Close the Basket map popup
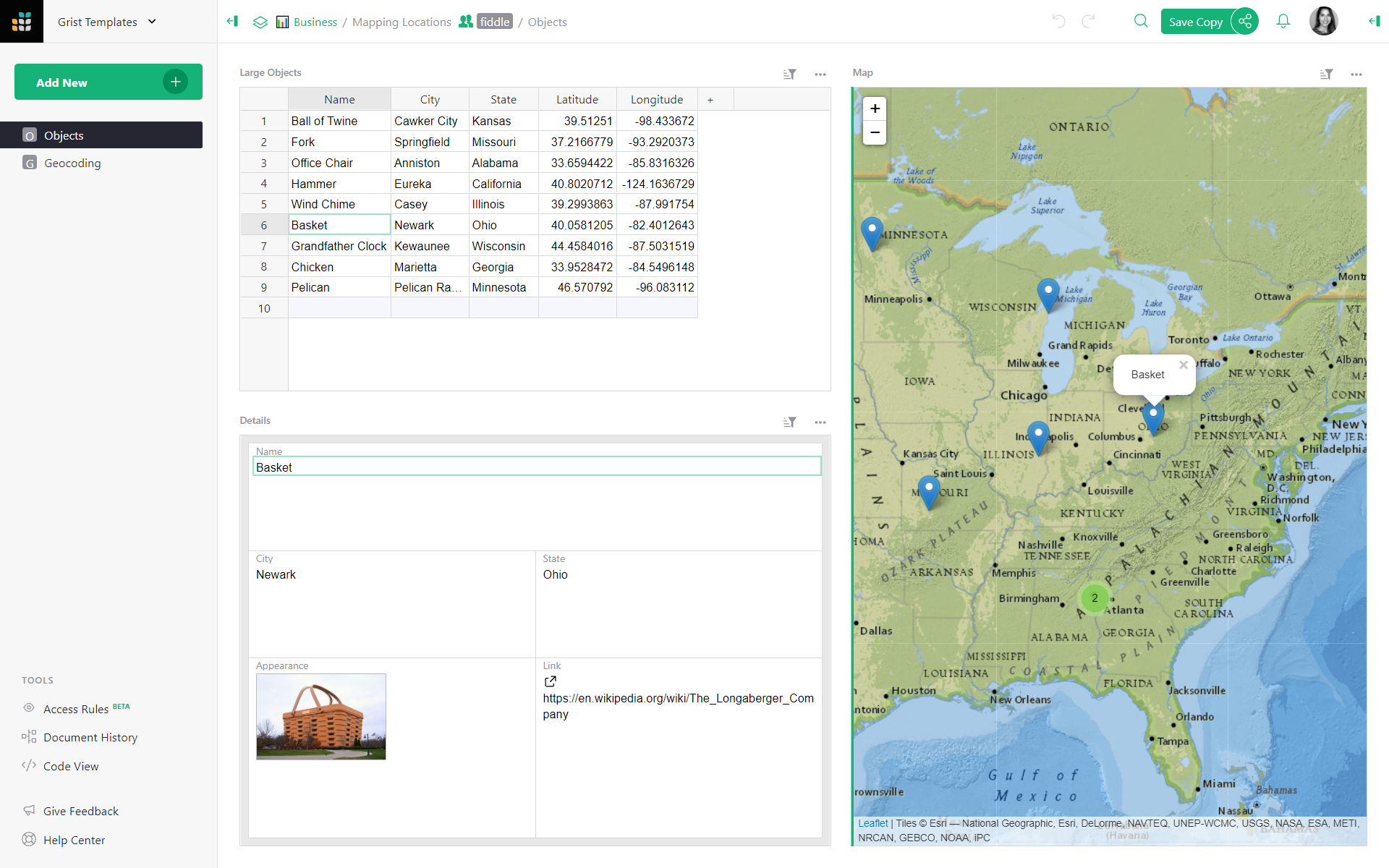This screenshot has height=868, width=1389. 1183,365
